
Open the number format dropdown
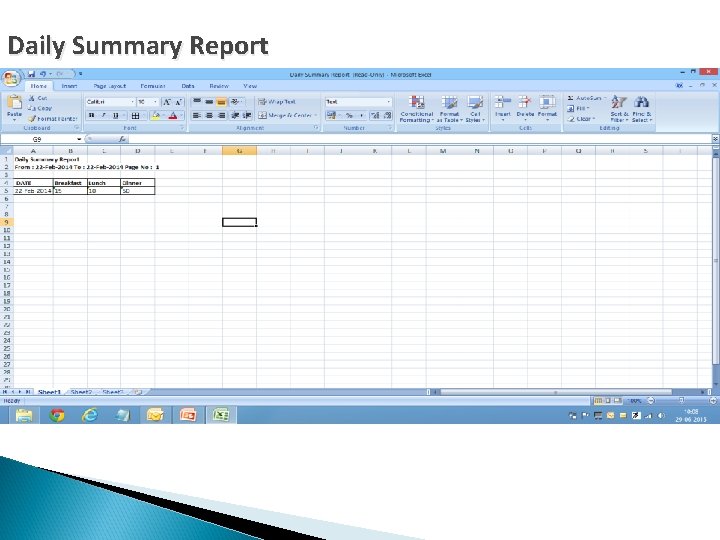[x=389, y=102]
